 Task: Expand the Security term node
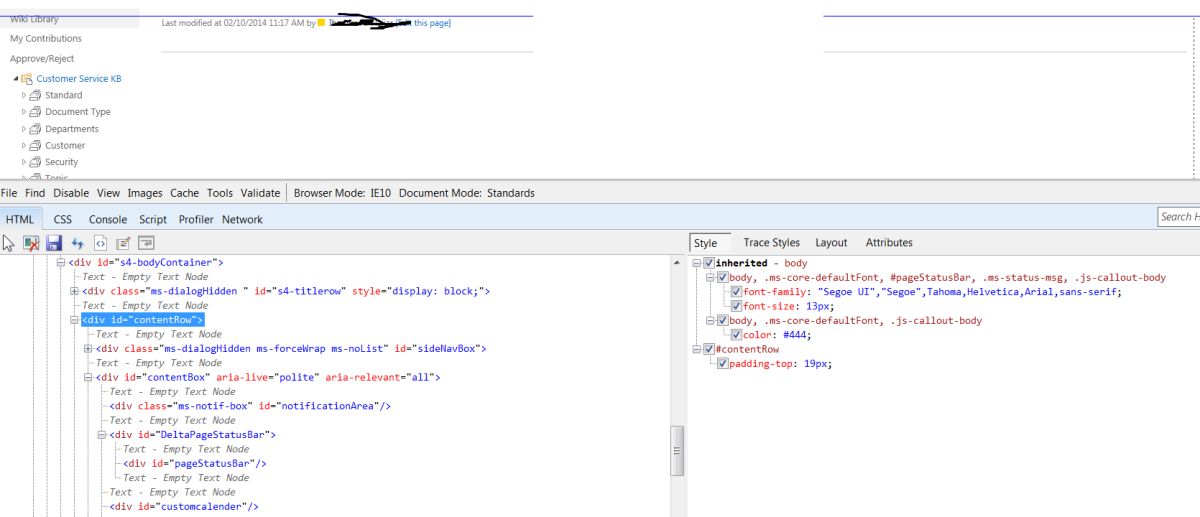(x=24, y=162)
